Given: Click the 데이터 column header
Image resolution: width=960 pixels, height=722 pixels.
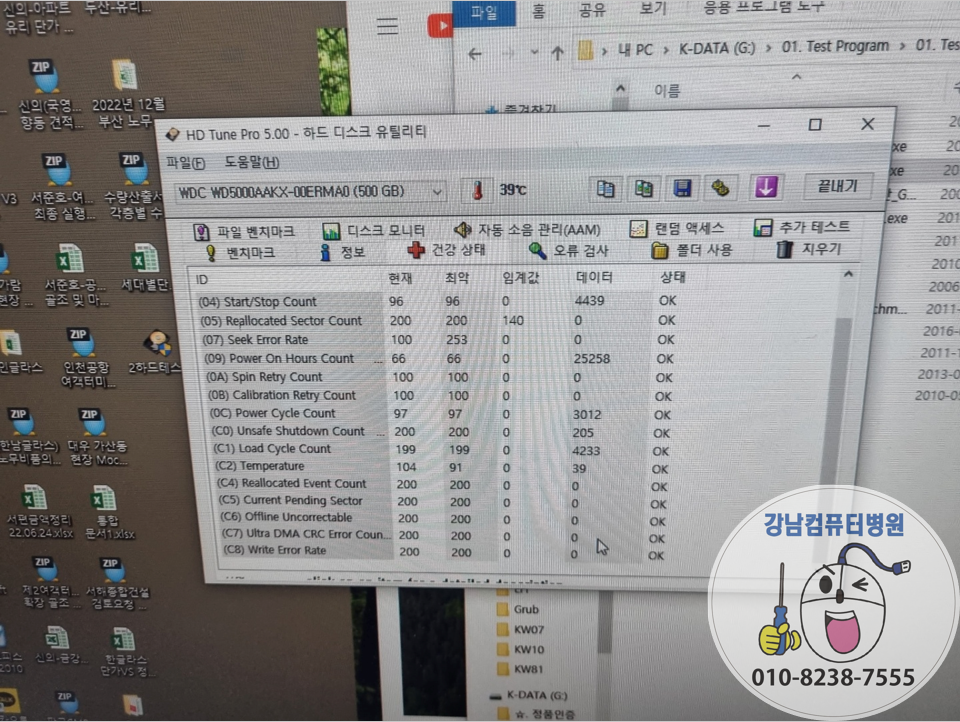Looking at the screenshot, I should (594, 277).
